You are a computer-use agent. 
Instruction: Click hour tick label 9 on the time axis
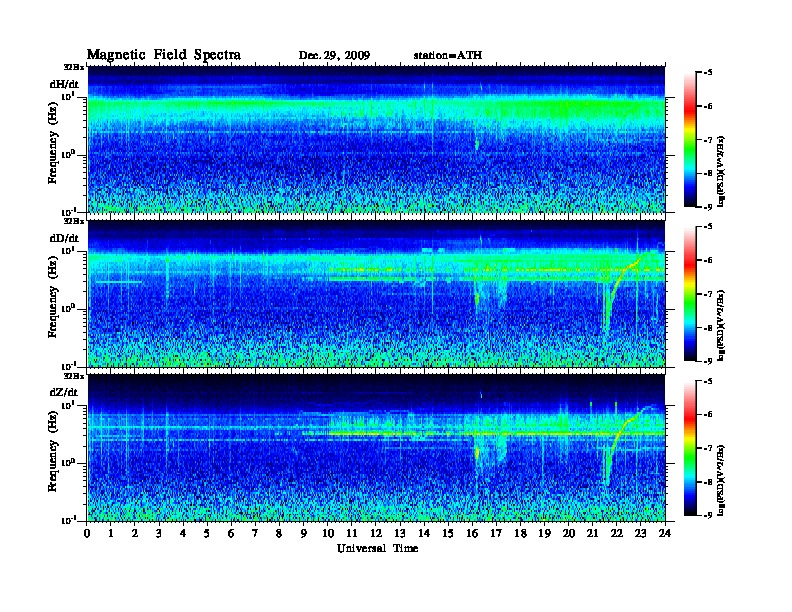304,534
